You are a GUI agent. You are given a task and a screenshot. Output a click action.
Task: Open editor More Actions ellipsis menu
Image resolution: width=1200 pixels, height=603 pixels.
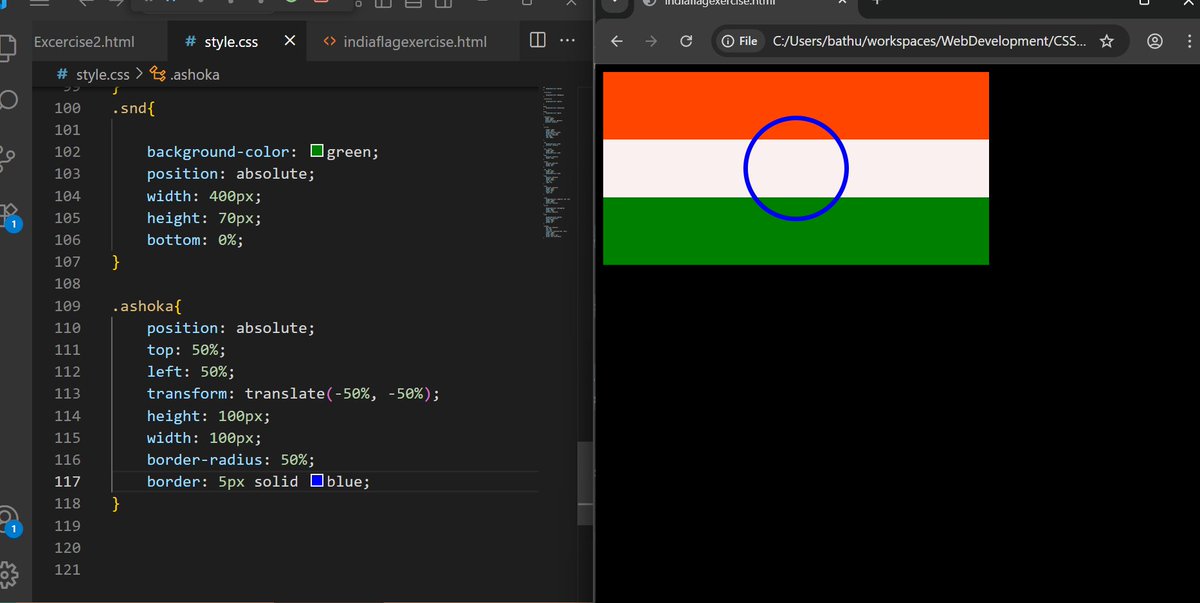[x=568, y=40]
